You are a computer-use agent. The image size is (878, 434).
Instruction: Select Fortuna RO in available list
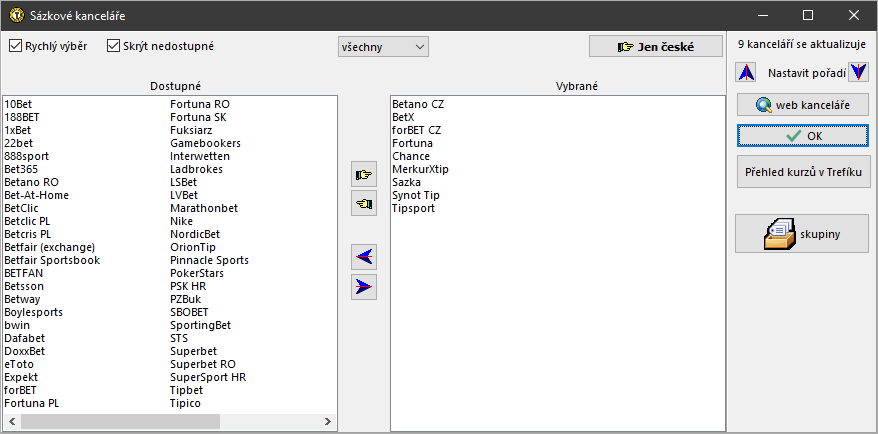pyautogui.click(x=200, y=104)
